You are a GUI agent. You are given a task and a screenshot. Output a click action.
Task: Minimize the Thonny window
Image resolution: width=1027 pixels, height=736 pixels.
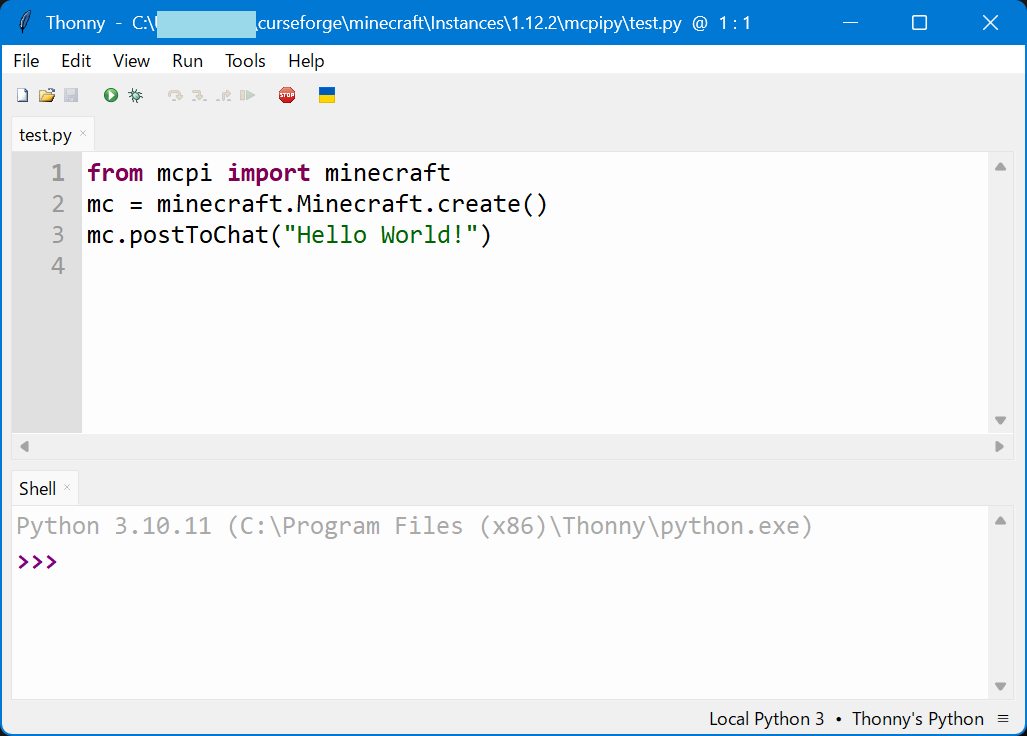(x=850, y=23)
